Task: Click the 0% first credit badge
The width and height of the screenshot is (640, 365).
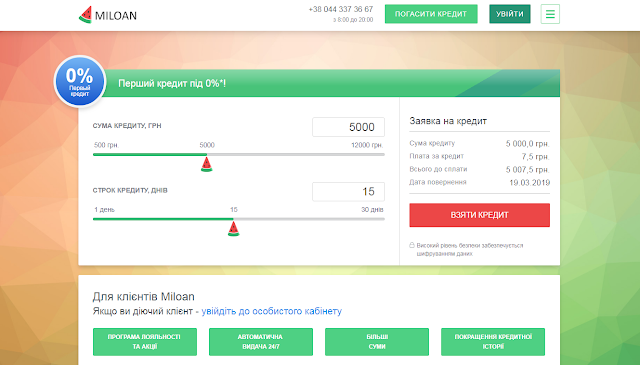Action: tap(80, 81)
